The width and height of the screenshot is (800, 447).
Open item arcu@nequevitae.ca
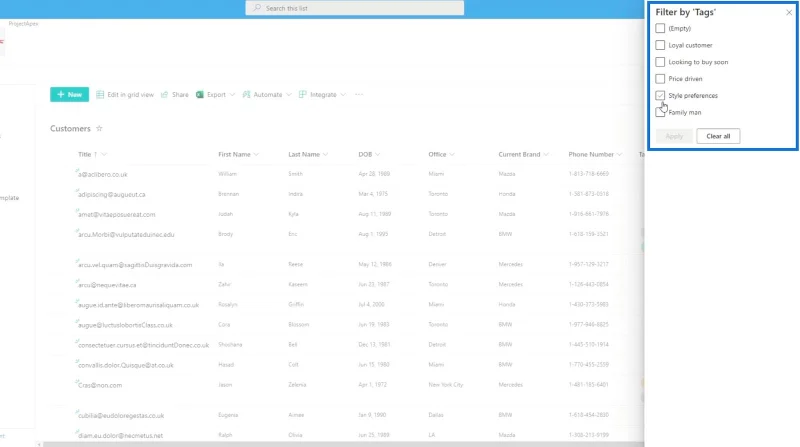click(107, 285)
